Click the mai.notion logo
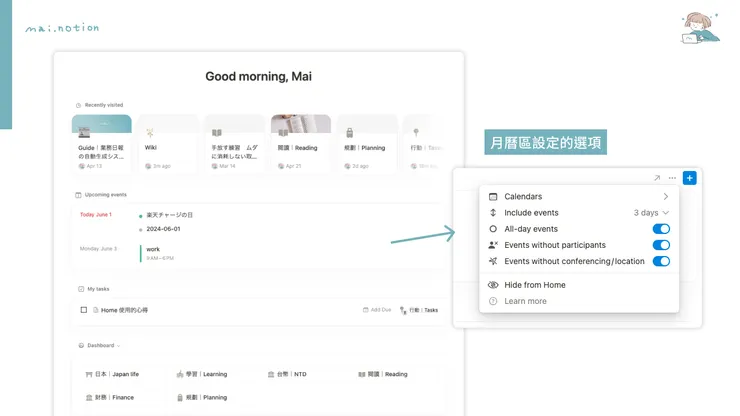 62,28
